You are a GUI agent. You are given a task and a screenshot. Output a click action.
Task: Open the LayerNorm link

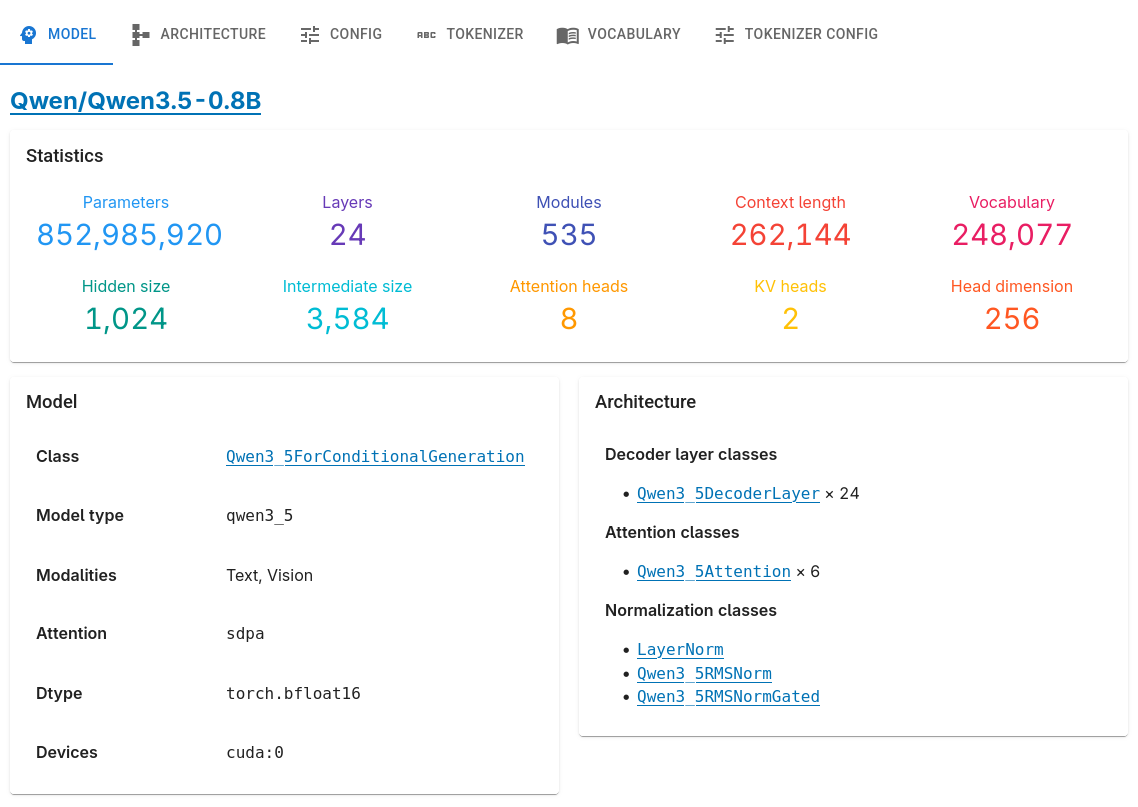(680, 650)
